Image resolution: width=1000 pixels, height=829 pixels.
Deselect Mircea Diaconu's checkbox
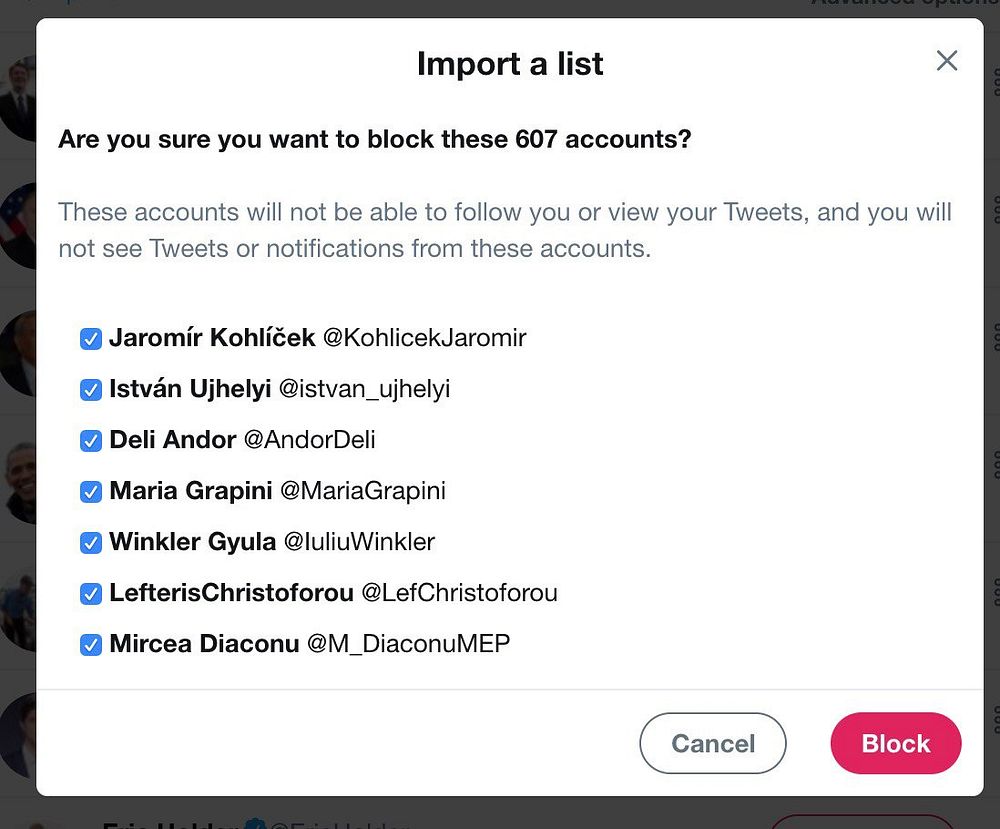pos(91,645)
